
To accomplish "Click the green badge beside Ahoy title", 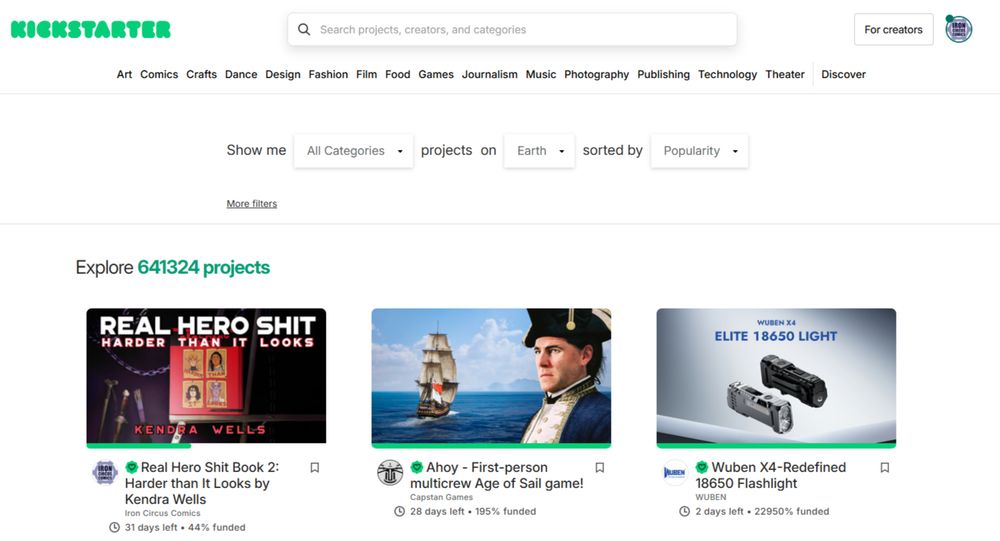I will [417, 467].
